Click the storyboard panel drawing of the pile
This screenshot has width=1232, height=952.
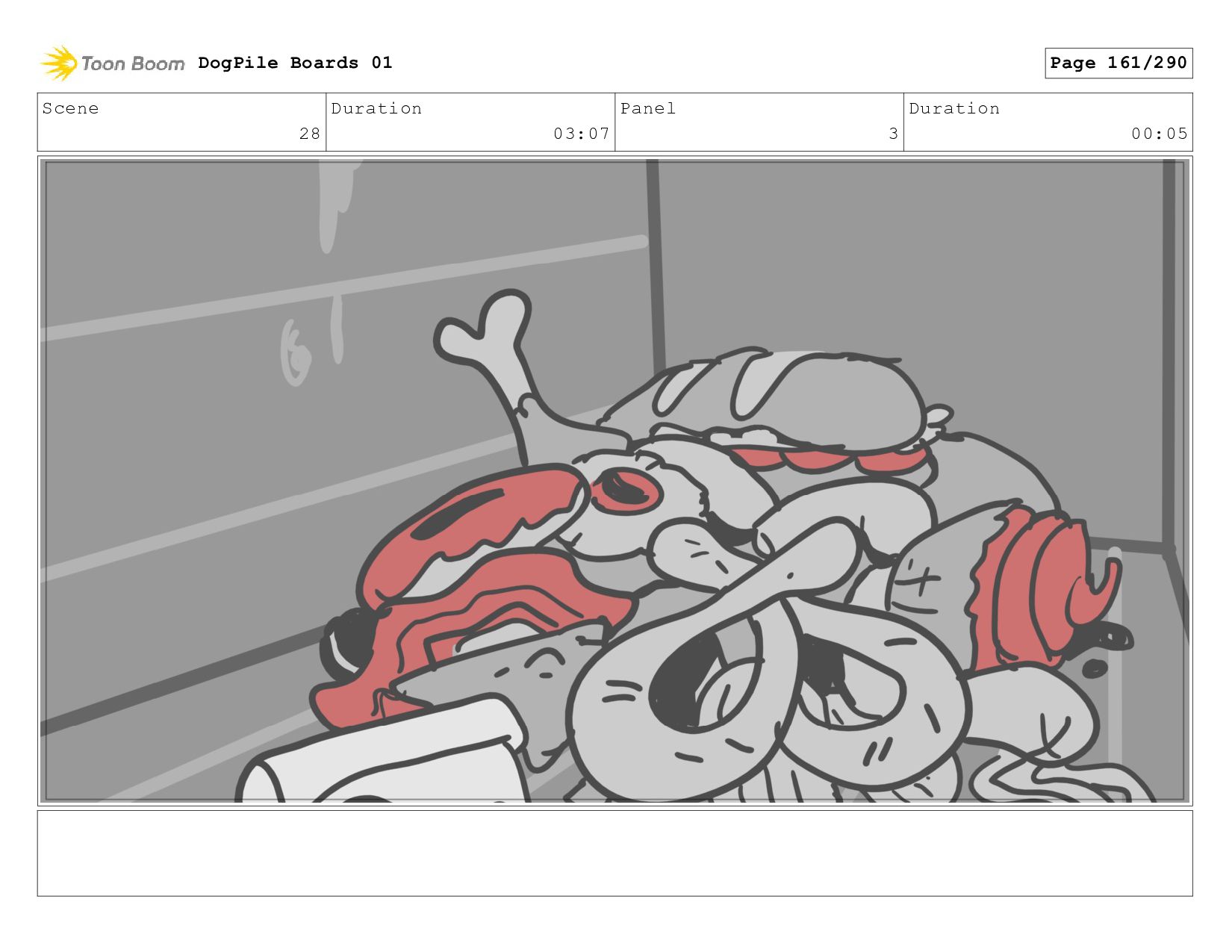615,481
